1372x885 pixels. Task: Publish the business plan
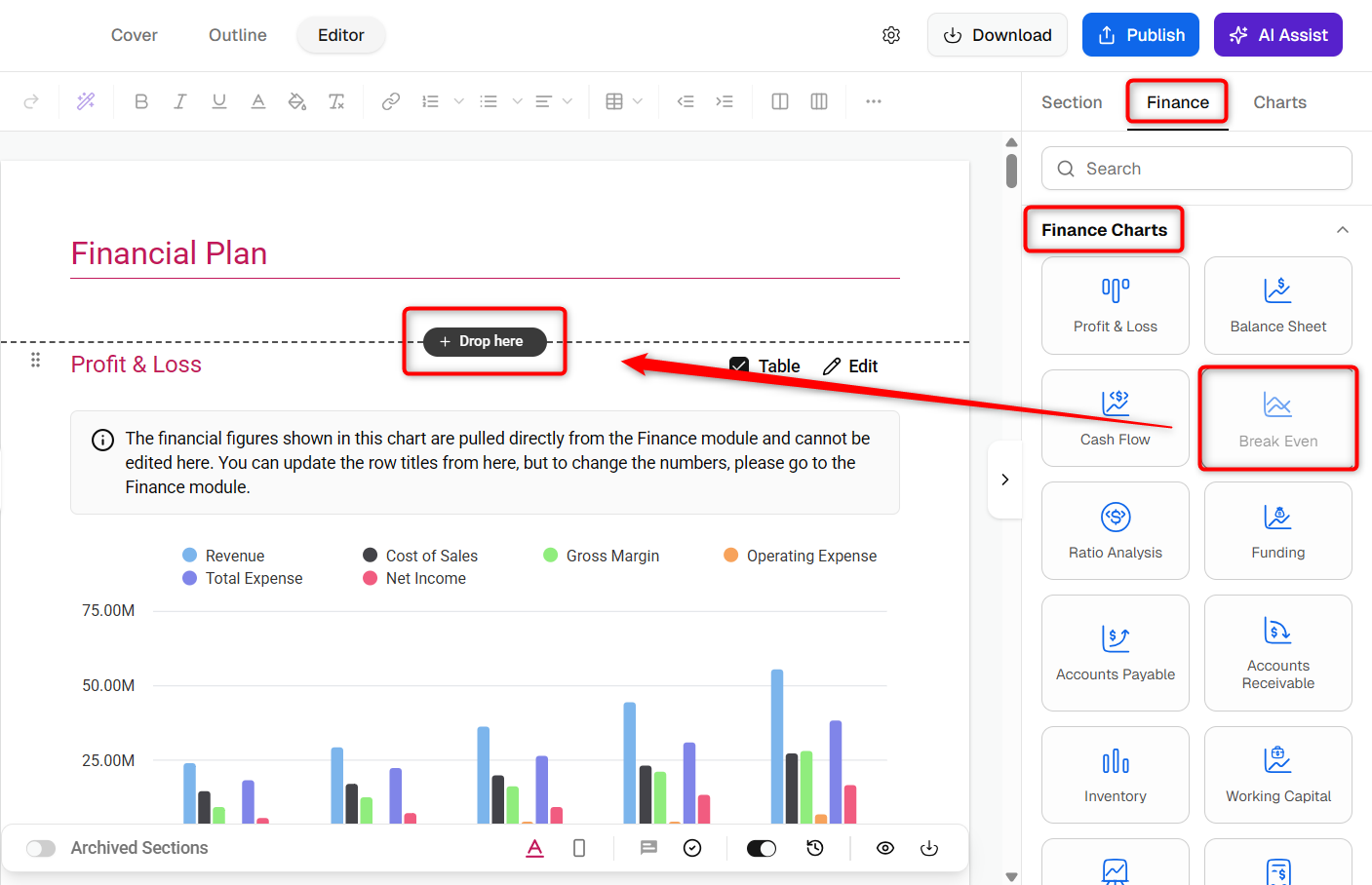point(1142,35)
